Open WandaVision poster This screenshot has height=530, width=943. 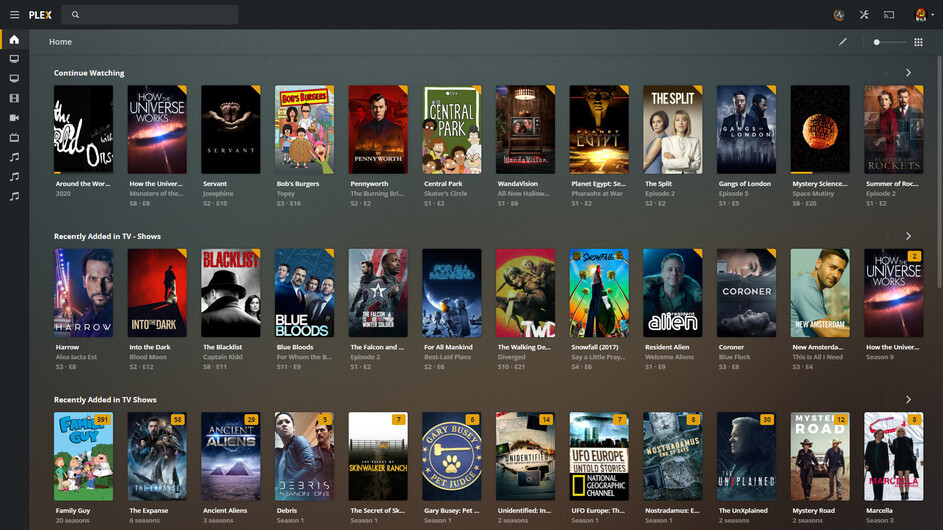[x=526, y=129]
